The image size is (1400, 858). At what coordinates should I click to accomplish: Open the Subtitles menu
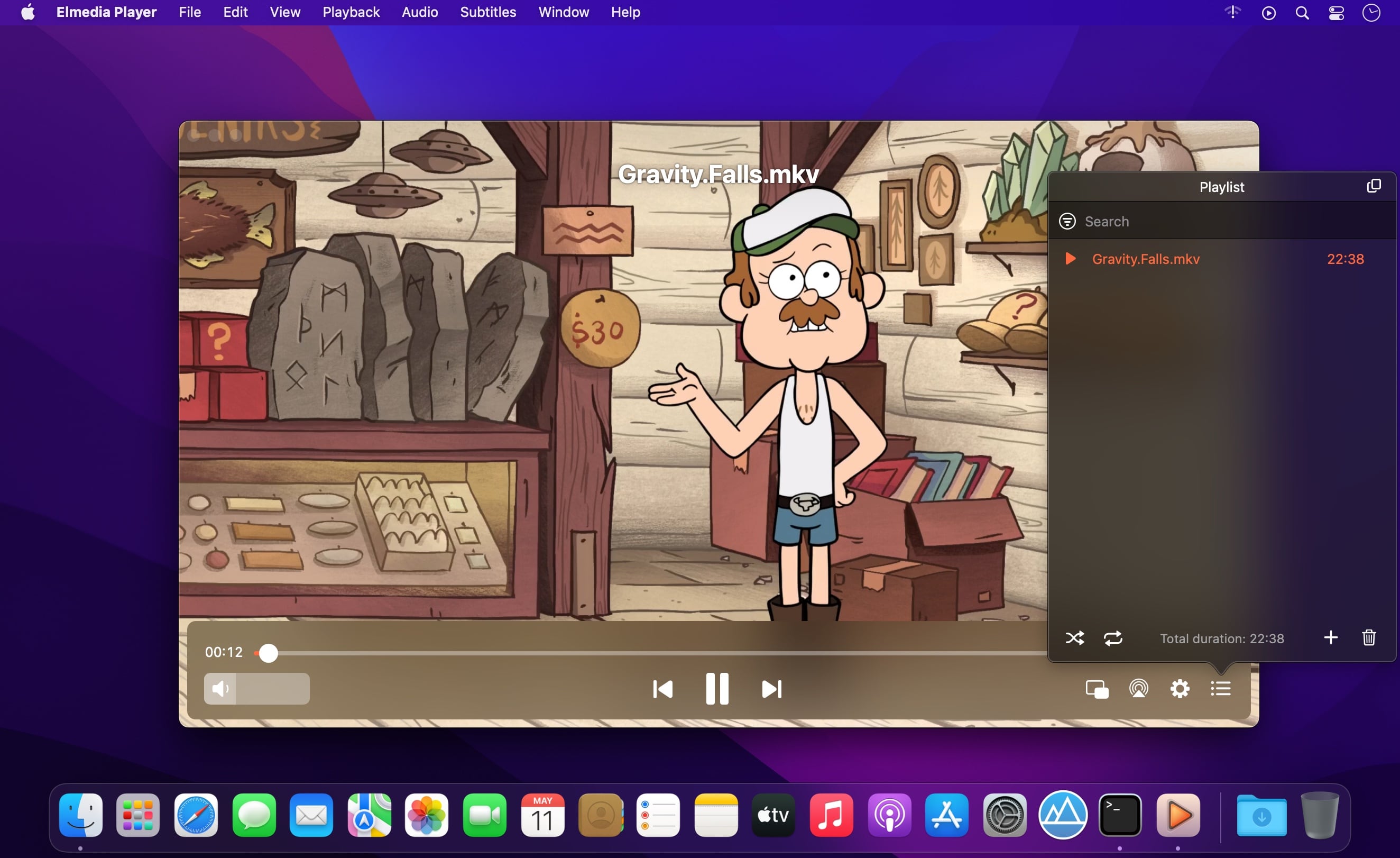487,12
